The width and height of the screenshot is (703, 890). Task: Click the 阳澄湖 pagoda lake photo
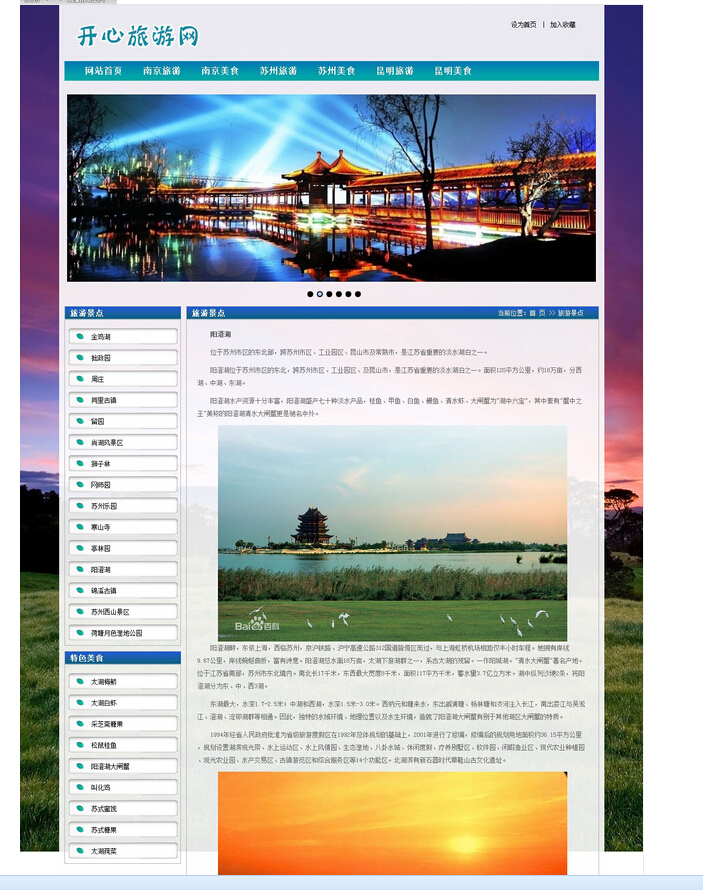pos(392,532)
